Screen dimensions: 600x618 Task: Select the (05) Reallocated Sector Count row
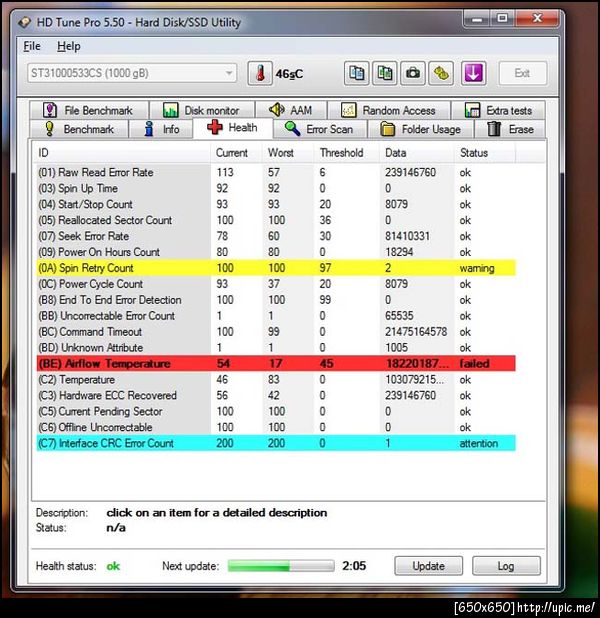tap(276, 220)
